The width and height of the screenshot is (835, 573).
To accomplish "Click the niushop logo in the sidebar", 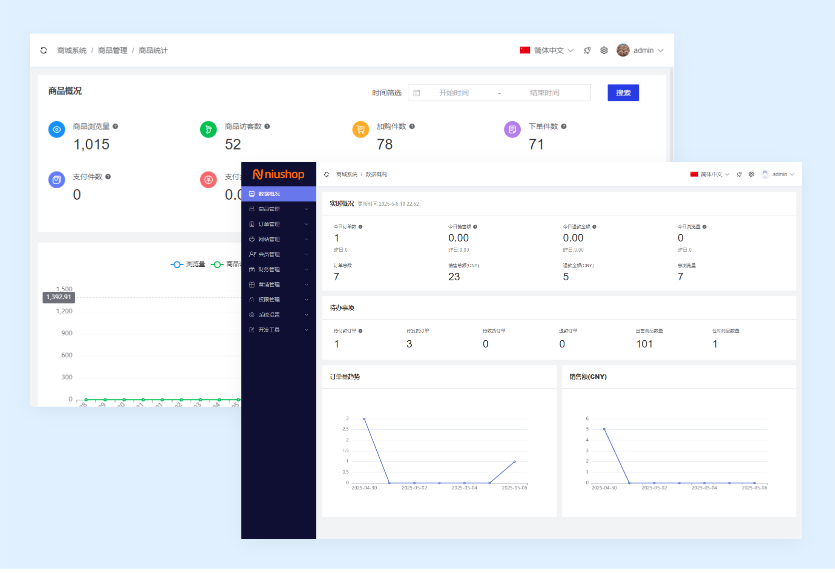I will [x=279, y=173].
